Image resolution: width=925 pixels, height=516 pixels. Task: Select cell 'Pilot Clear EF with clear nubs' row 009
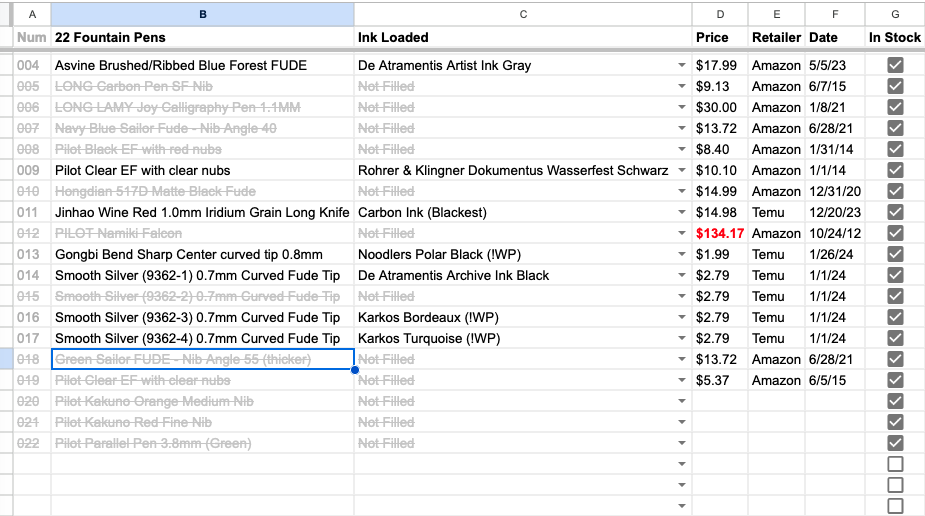pos(202,170)
